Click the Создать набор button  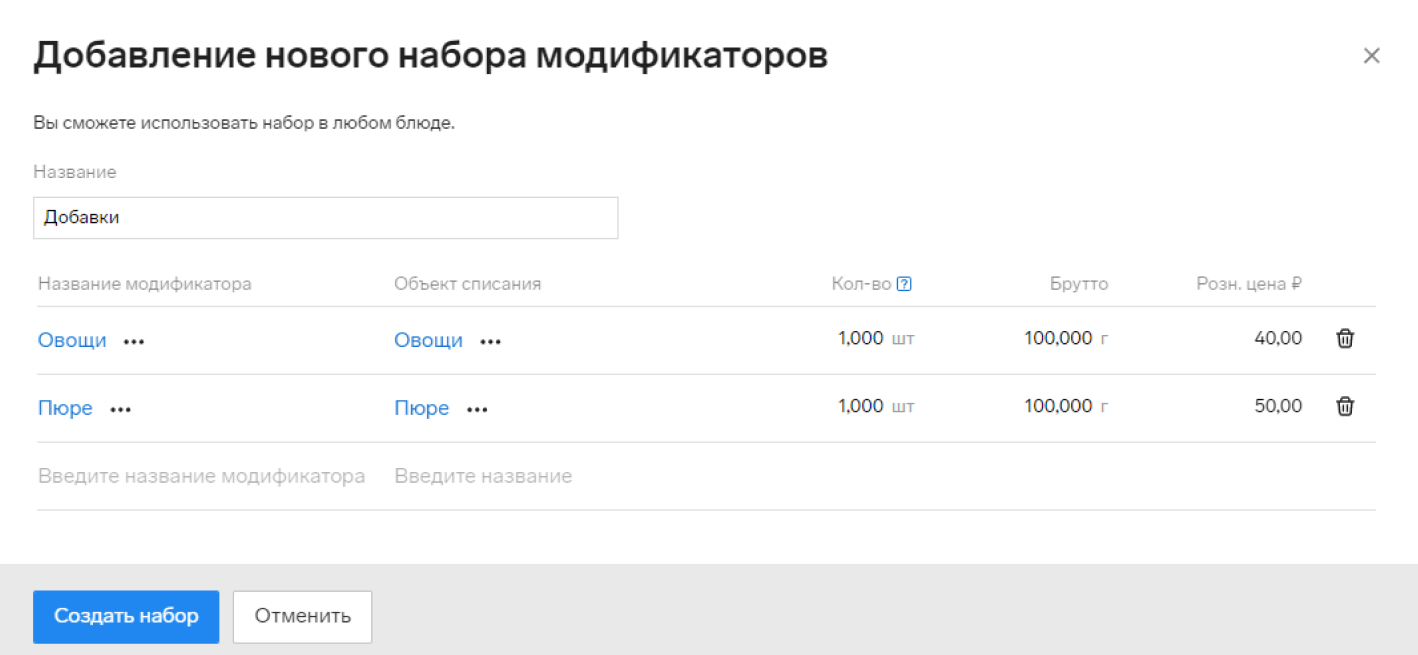pos(126,616)
